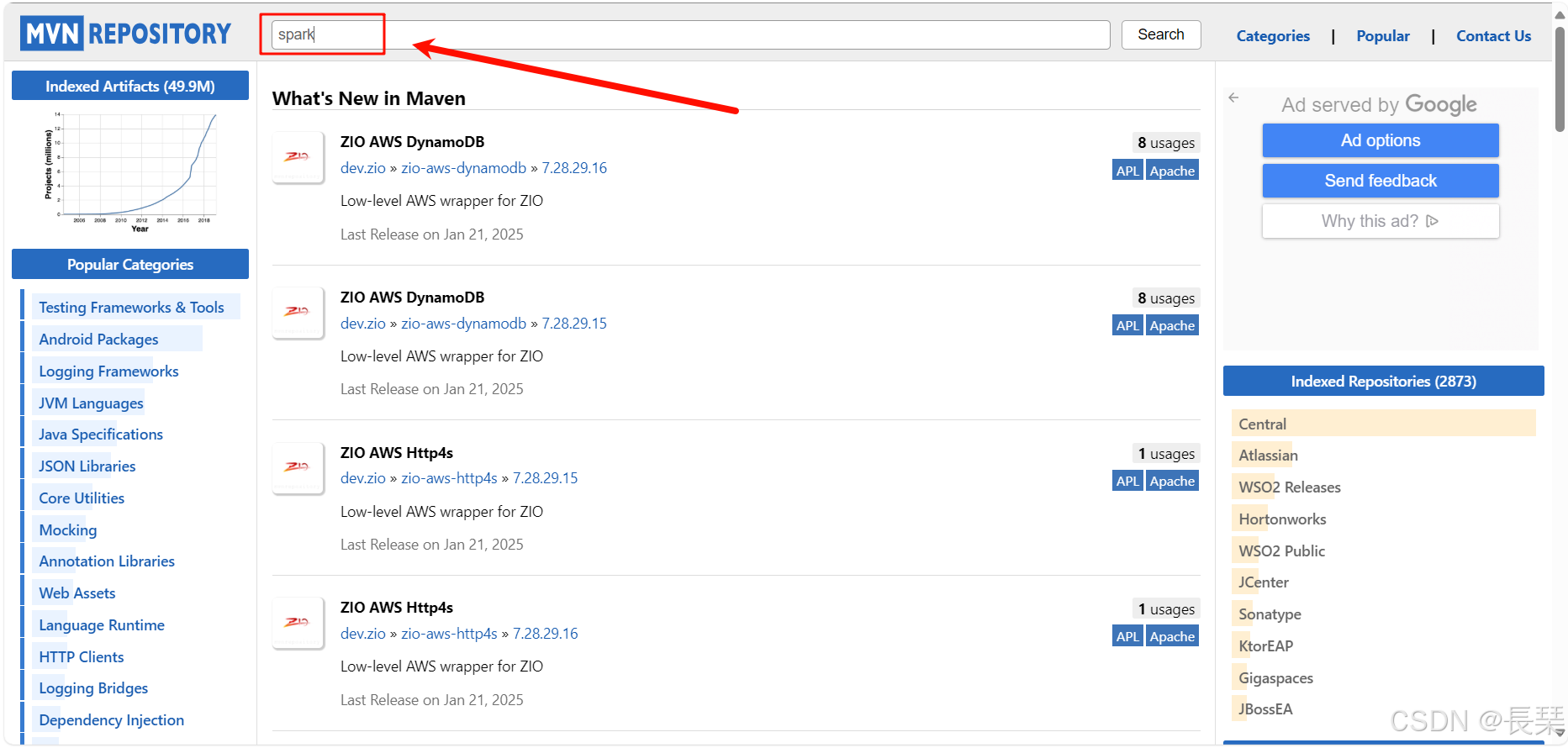
Task: Open the Categories menu link
Action: pos(1273,36)
